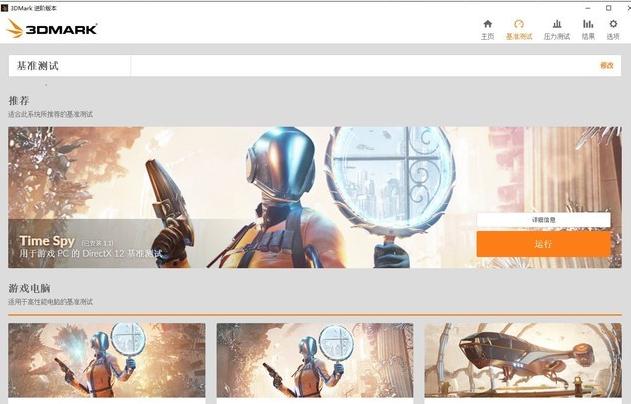631x404 pixels.
Task: Click the 修改 link in the header
Action: pos(606,65)
